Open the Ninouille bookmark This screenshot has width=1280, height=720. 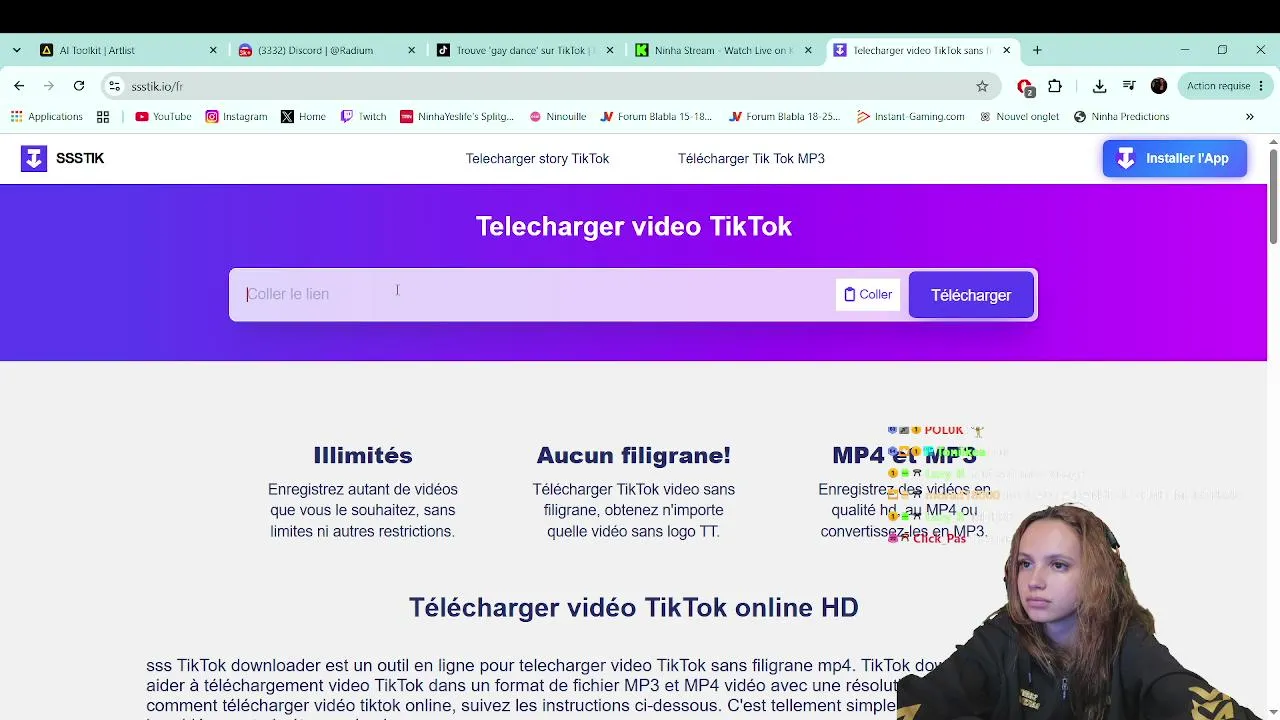(x=558, y=117)
